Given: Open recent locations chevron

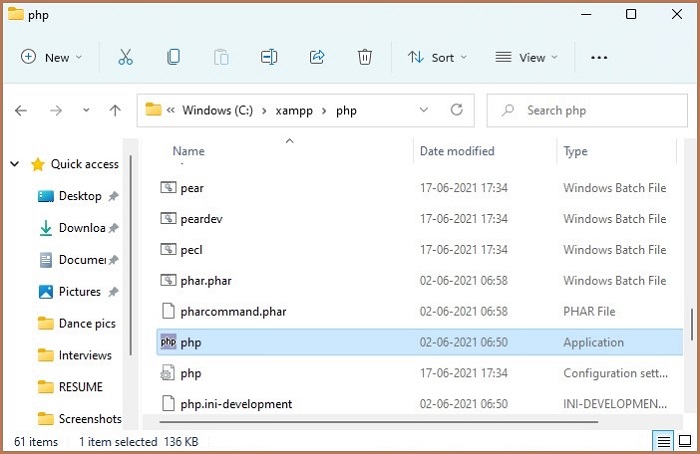Looking at the screenshot, I should pos(86,110).
